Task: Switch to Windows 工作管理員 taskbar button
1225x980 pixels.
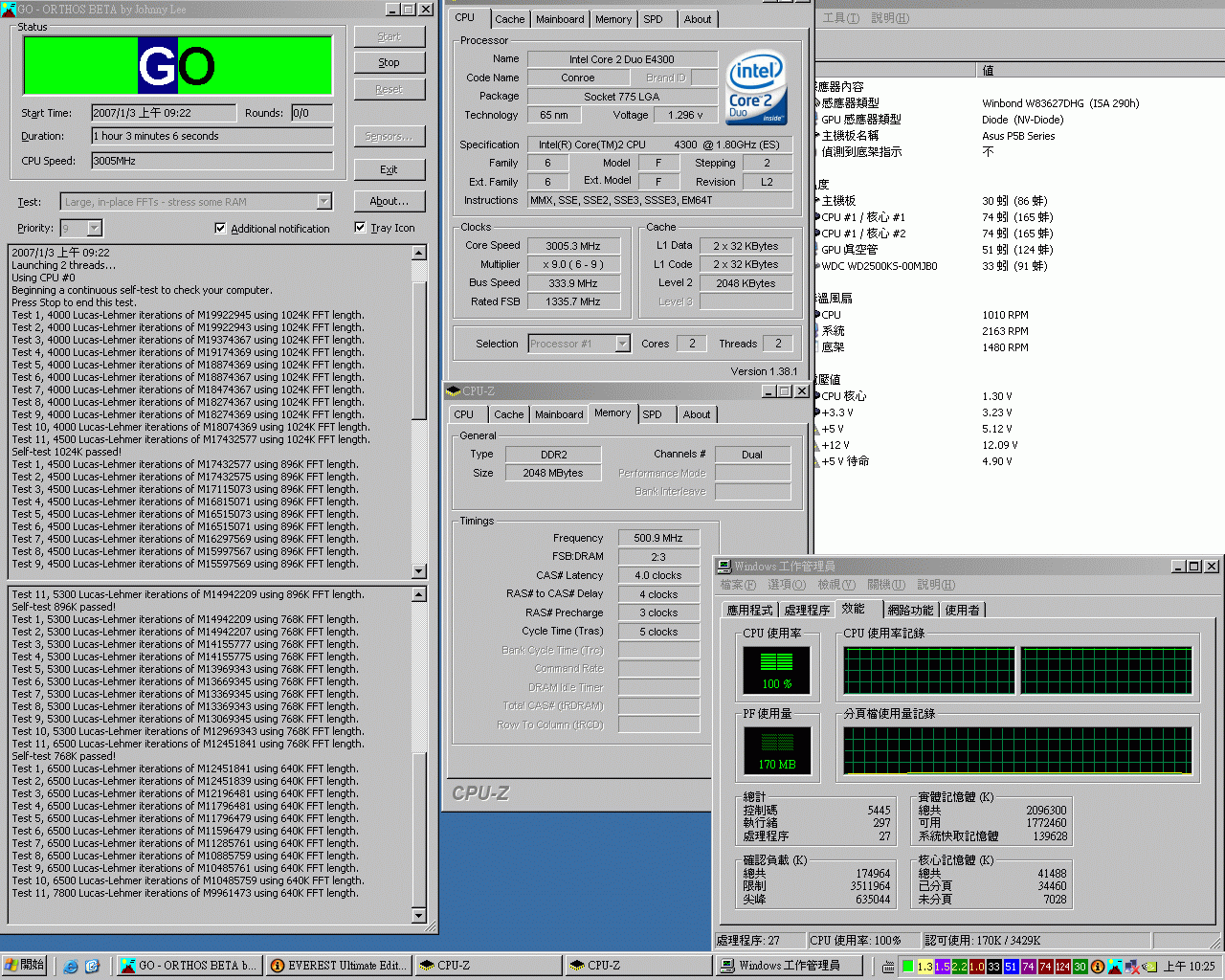Action: coord(790,966)
